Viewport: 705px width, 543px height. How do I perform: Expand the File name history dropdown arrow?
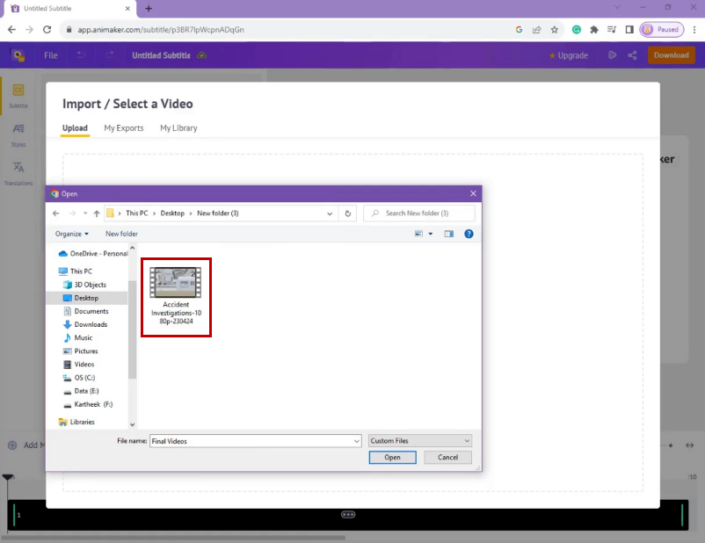[x=356, y=441]
